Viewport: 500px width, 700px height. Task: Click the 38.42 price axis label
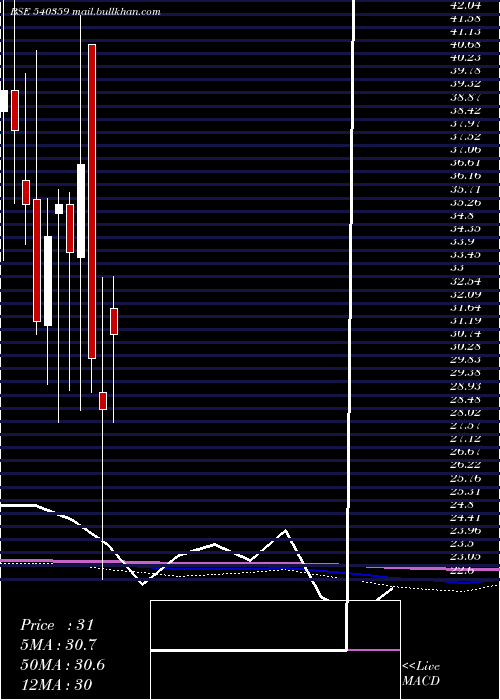pos(466,110)
